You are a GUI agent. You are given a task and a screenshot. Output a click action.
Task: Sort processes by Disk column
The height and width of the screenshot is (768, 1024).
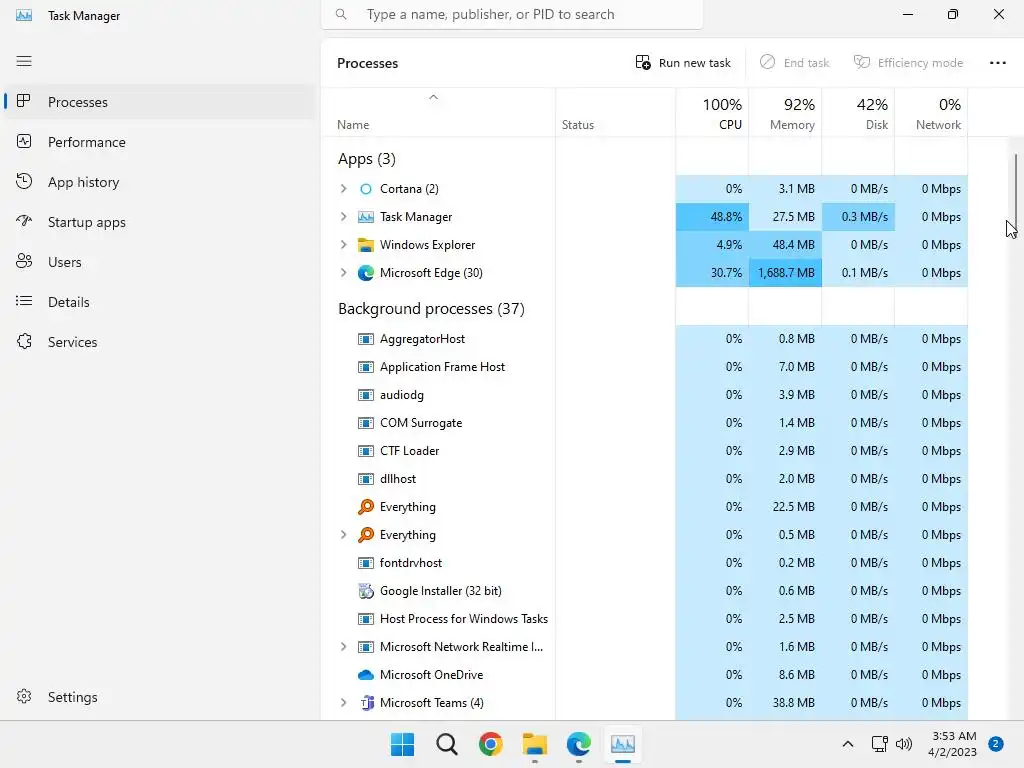[x=858, y=113]
